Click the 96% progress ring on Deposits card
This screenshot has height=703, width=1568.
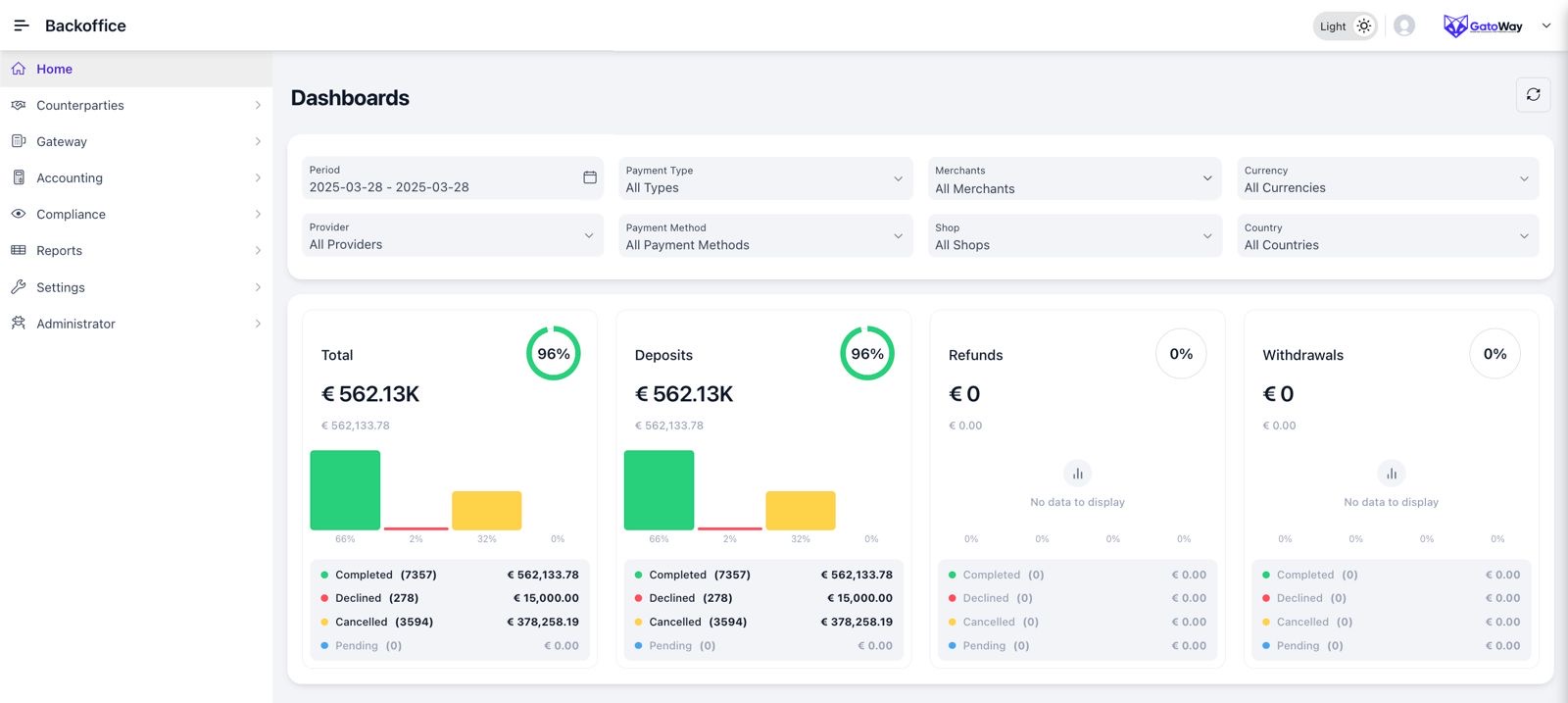pos(866,354)
